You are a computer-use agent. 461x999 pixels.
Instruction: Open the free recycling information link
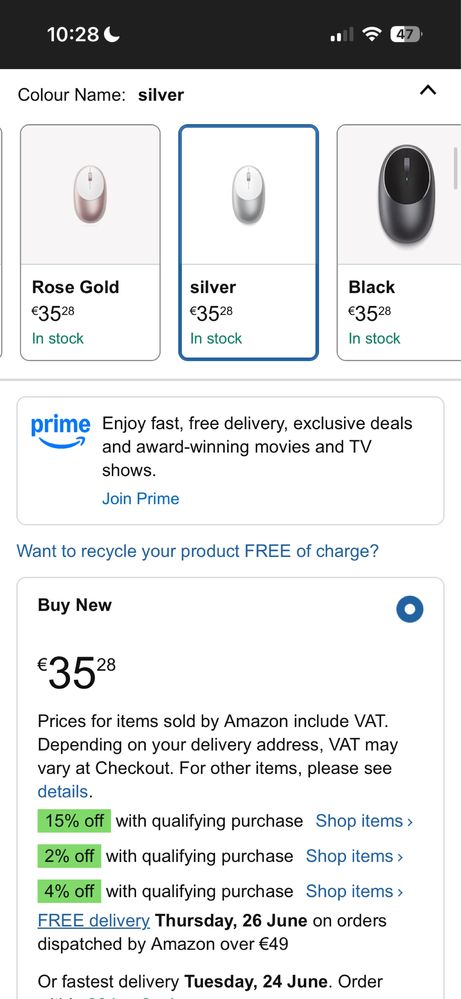(197, 550)
